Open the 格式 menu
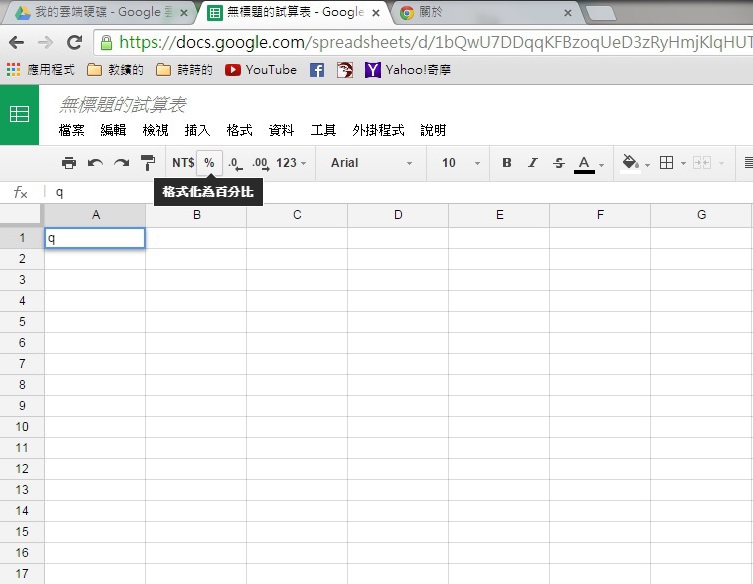This screenshot has width=753, height=584. 239,130
